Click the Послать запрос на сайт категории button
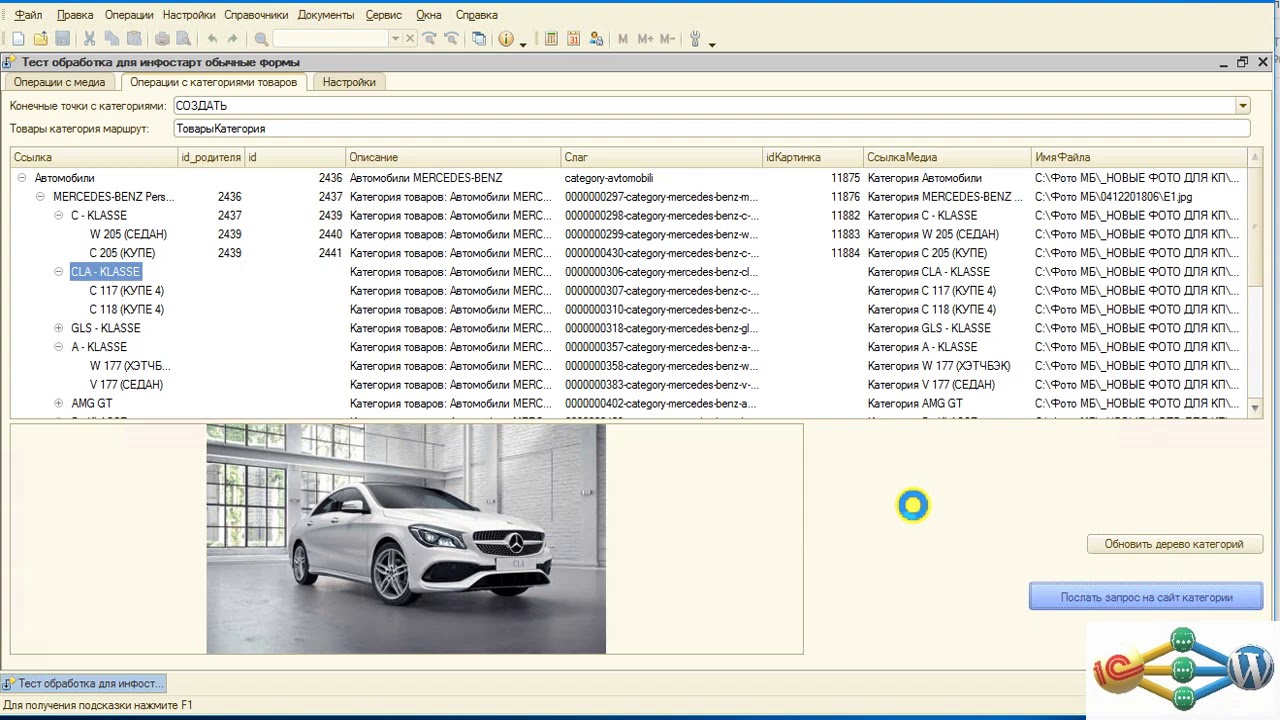Viewport: 1280px width, 720px height. pos(1146,597)
